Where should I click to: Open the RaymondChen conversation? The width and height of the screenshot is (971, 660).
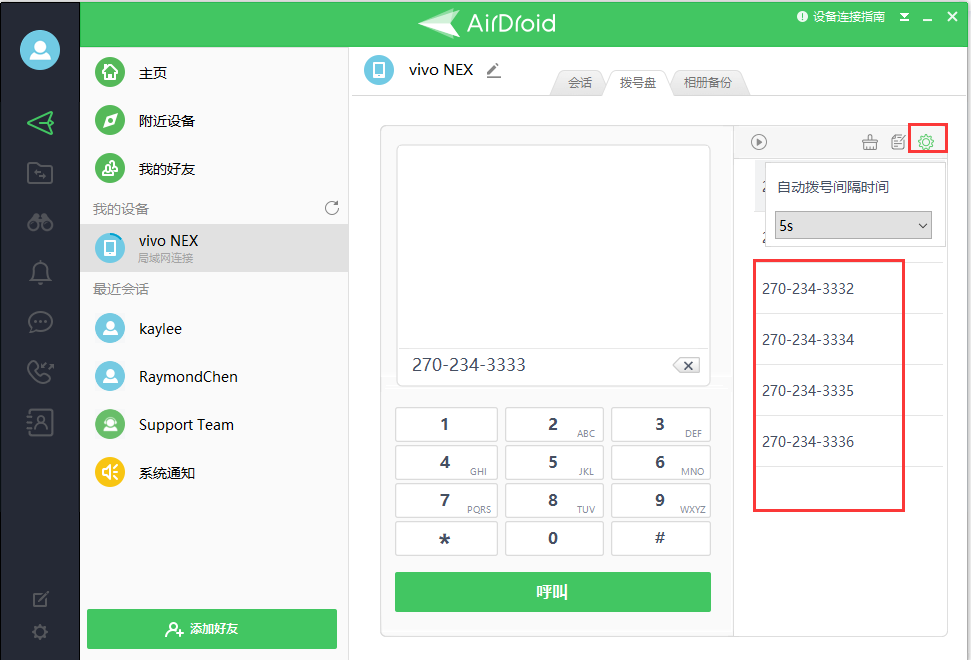tap(214, 376)
